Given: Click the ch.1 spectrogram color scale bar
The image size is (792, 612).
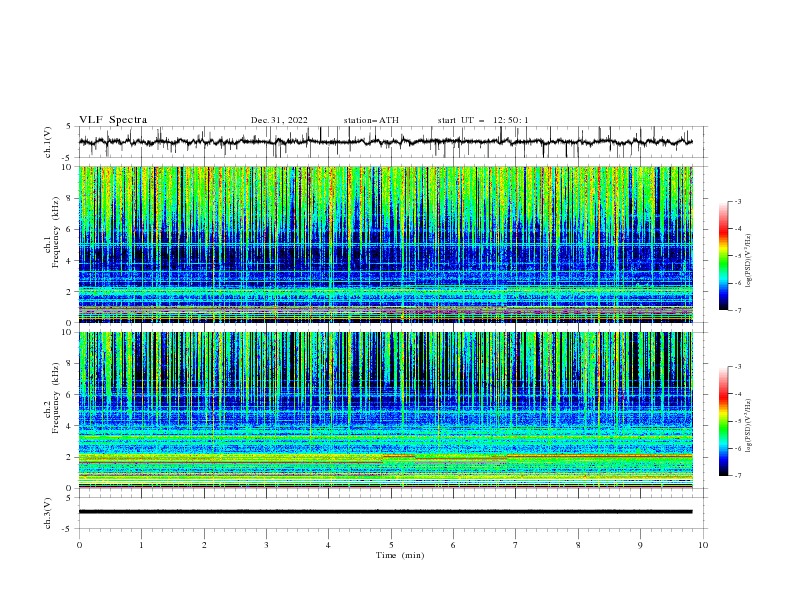Looking at the screenshot, I should click(723, 255).
